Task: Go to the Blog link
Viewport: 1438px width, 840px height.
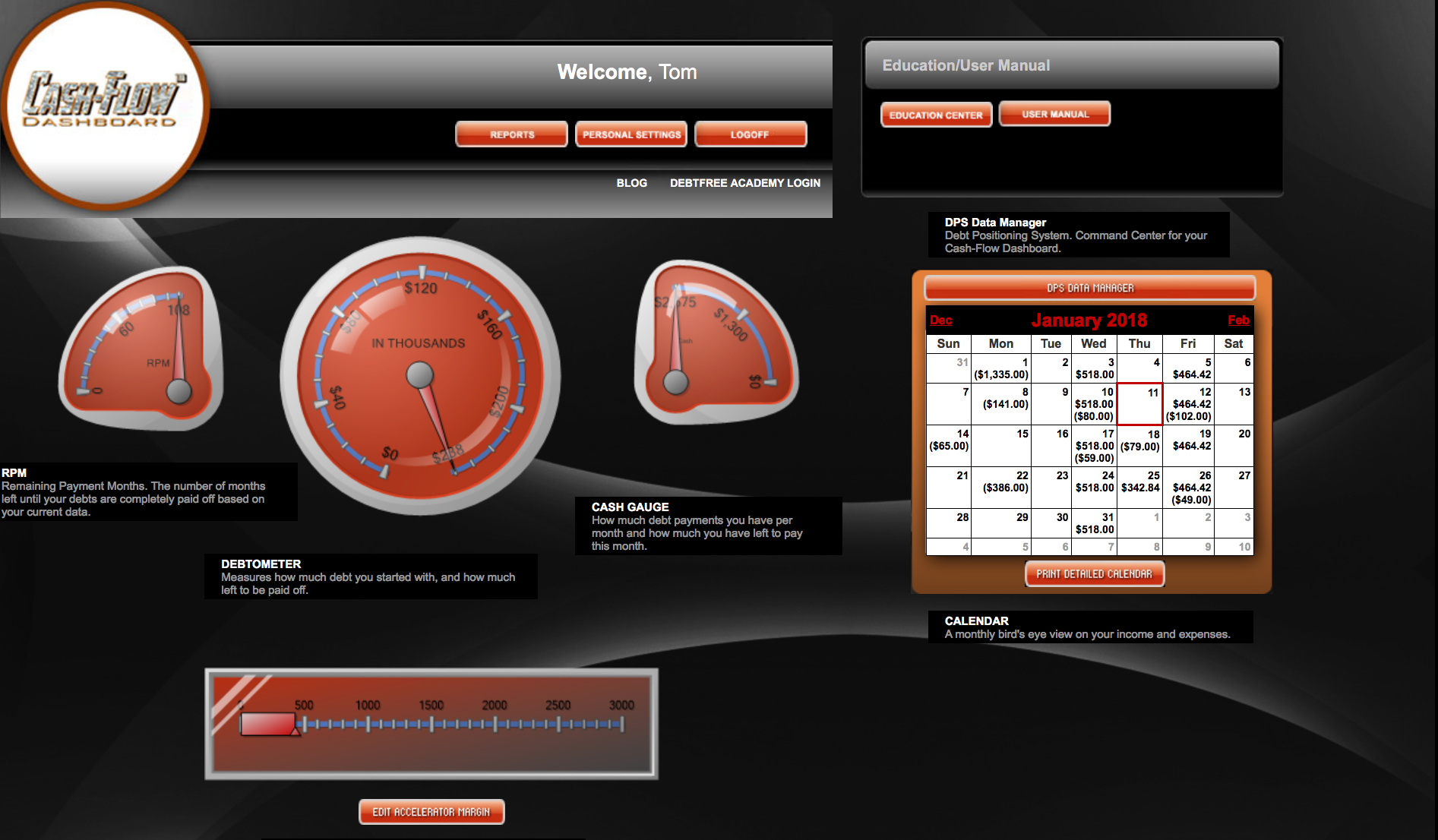Action: pyautogui.click(x=631, y=183)
